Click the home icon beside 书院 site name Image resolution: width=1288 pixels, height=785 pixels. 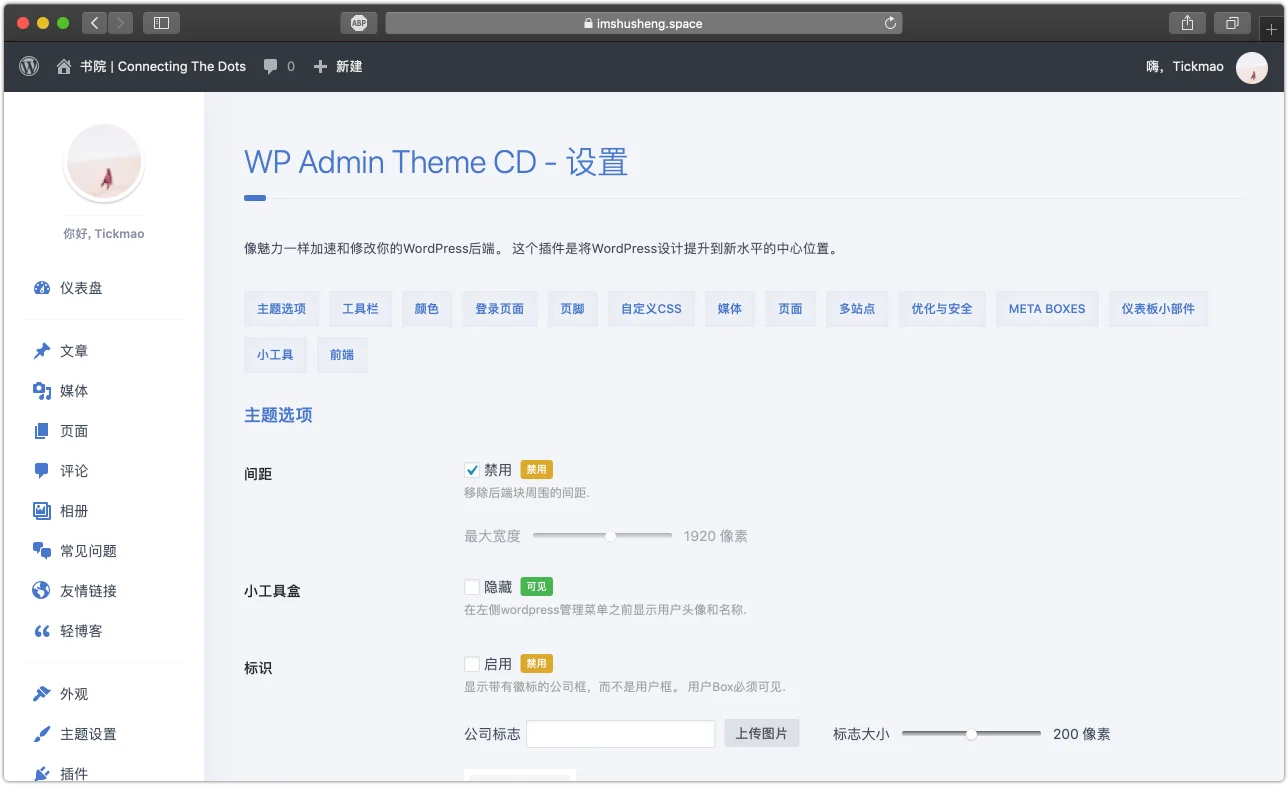[x=64, y=66]
